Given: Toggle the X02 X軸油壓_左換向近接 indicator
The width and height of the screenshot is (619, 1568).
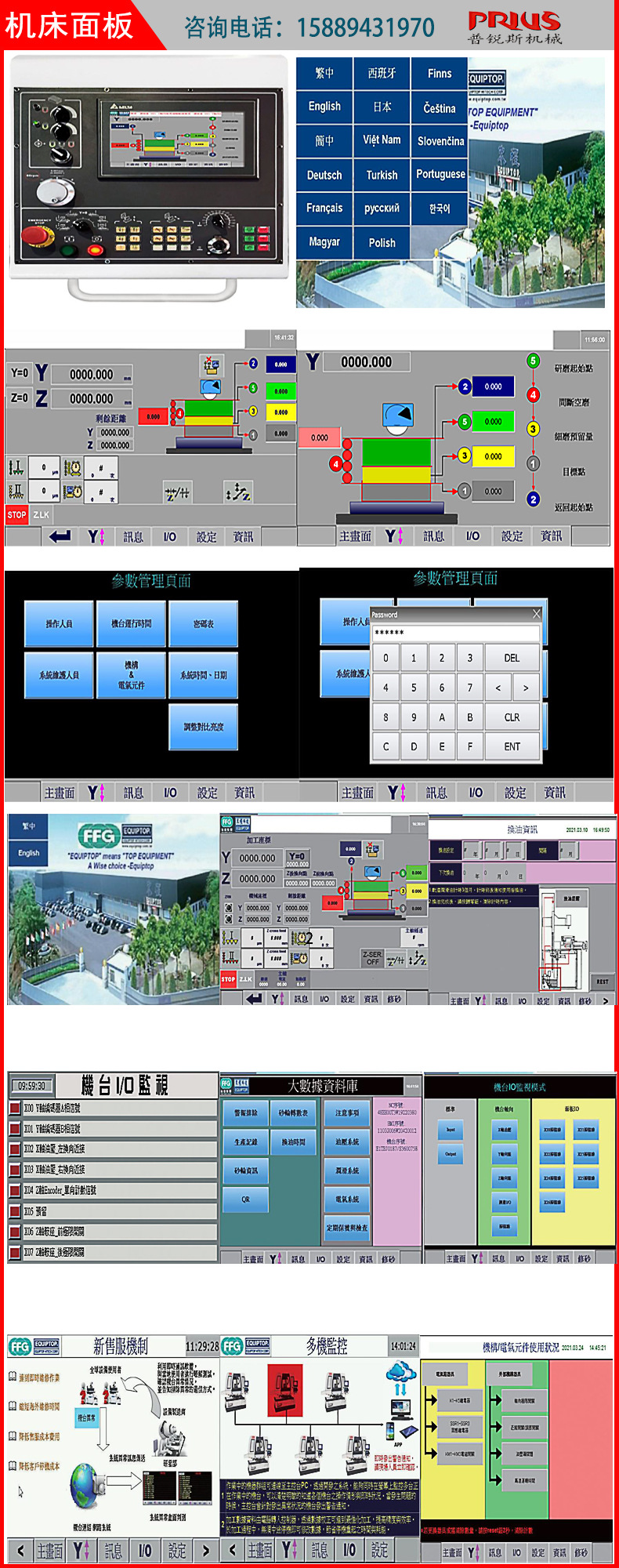Looking at the screenshot, I should (15, 1149).
